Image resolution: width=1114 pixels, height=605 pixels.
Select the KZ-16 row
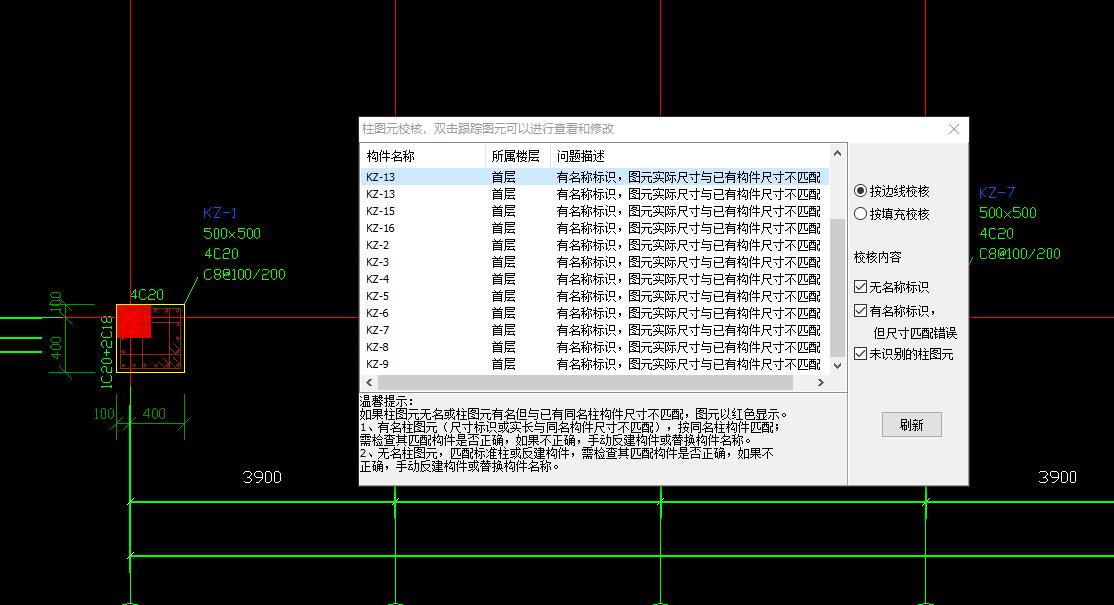pos(595,228)
